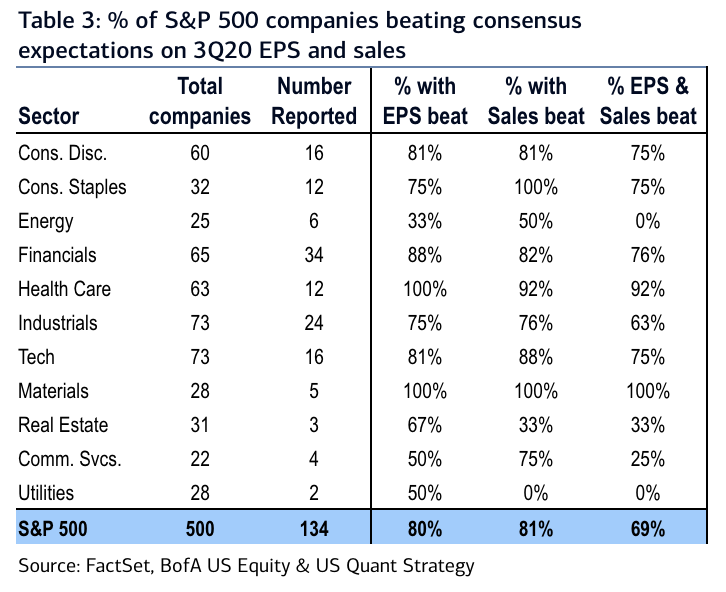Select the Tech sector row label
Image resolution: width=726 pixels, height=592 pixels.
[x=37, y=357]
